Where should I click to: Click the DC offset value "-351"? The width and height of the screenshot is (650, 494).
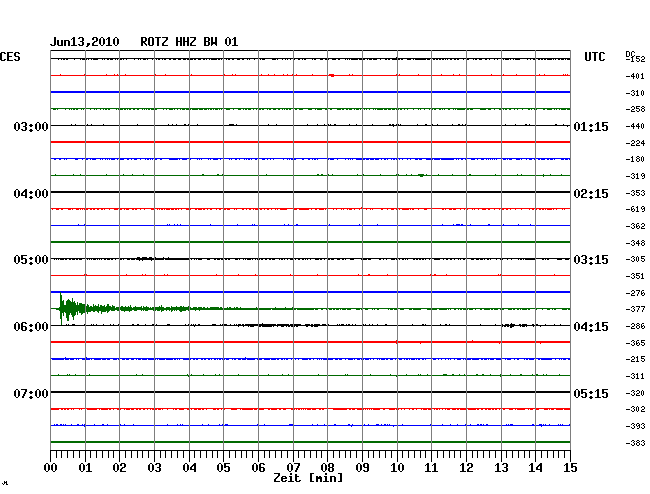coord(635,276)
